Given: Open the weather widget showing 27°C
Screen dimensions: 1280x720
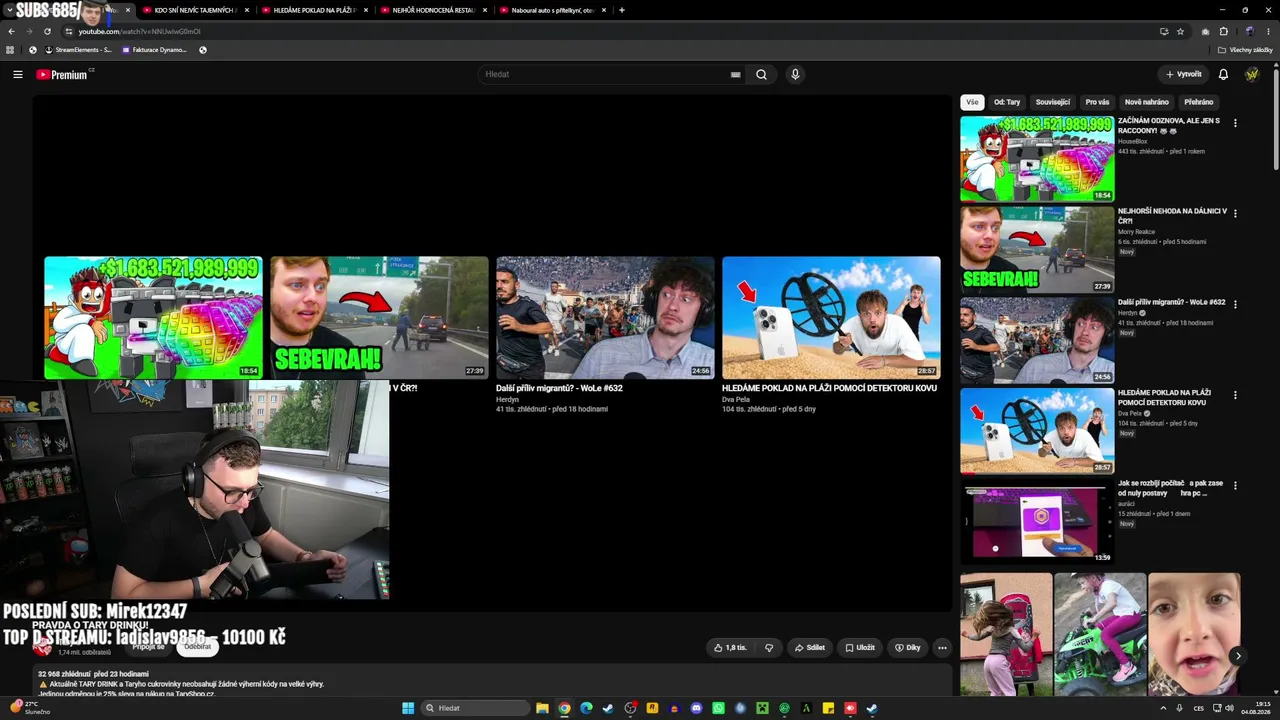Looking at the screenshot, I should [x=30, y=708].
